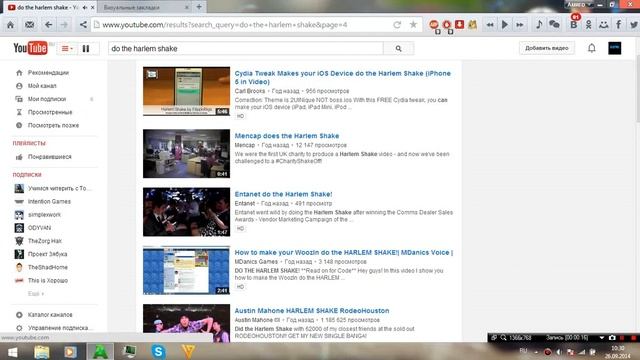Click the 'Плейлисты' section header
This screenshot has width=640, height=360.
(29, 143)
